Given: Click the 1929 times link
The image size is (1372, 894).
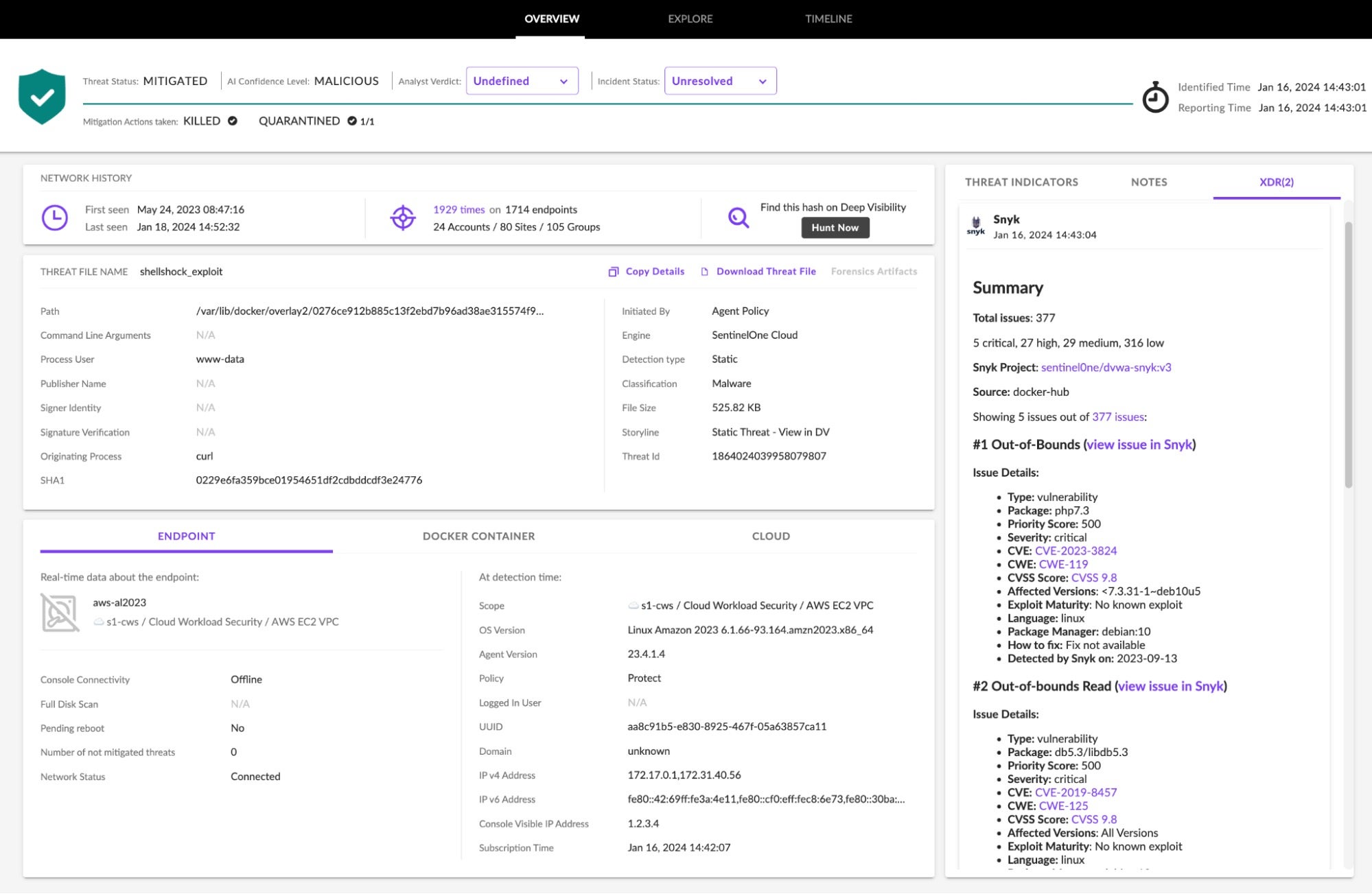Looking at the screenshot, I should (458, 210).
